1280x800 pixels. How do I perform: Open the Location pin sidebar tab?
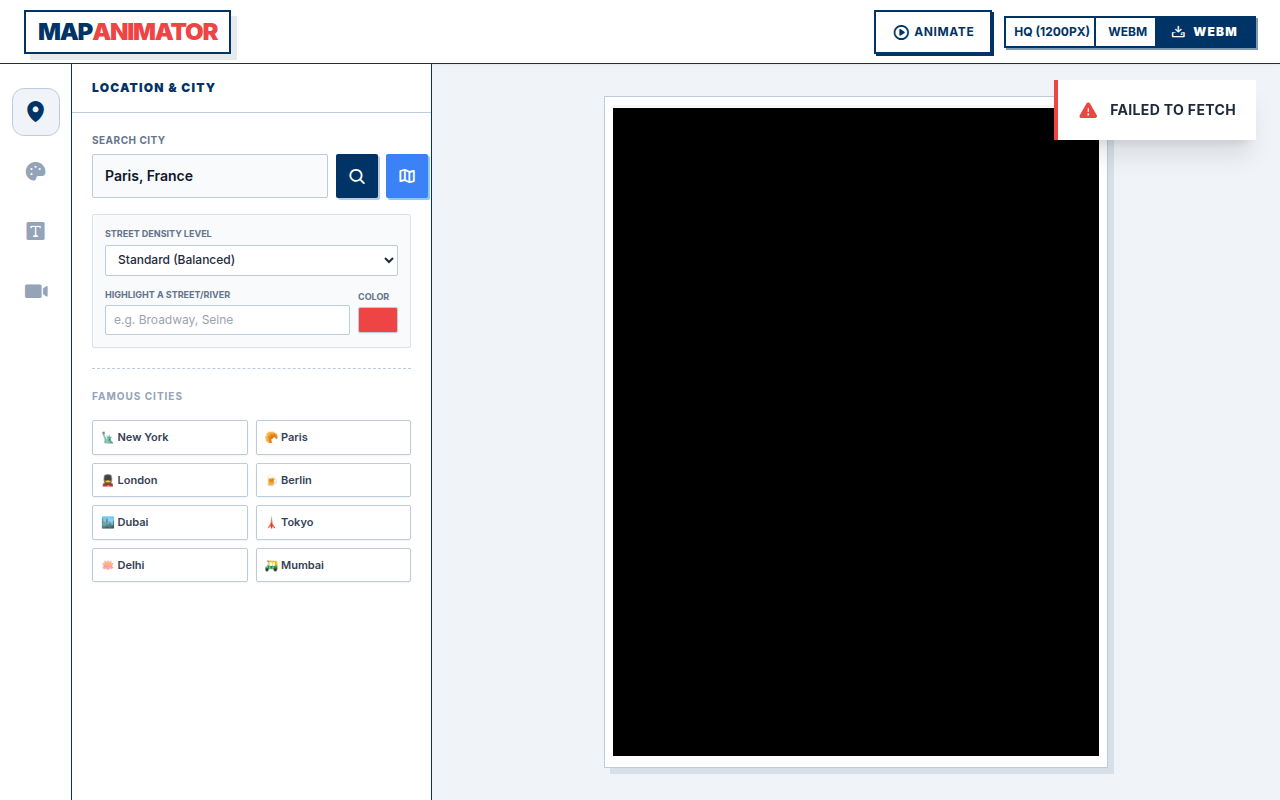(36, 112)
